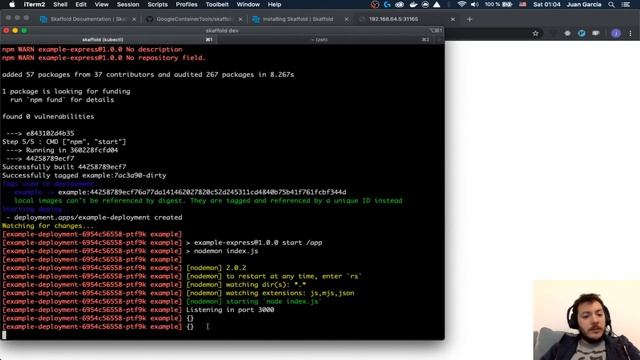Open the Edit menu
Screen dimensions: 640x360
click(x=81, y=4)
